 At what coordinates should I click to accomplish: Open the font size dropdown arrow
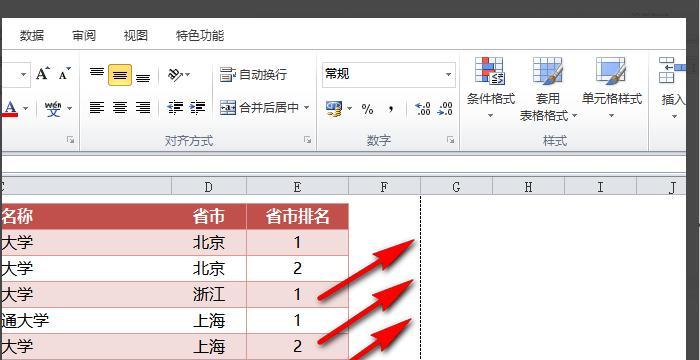[x=24, y=75]
